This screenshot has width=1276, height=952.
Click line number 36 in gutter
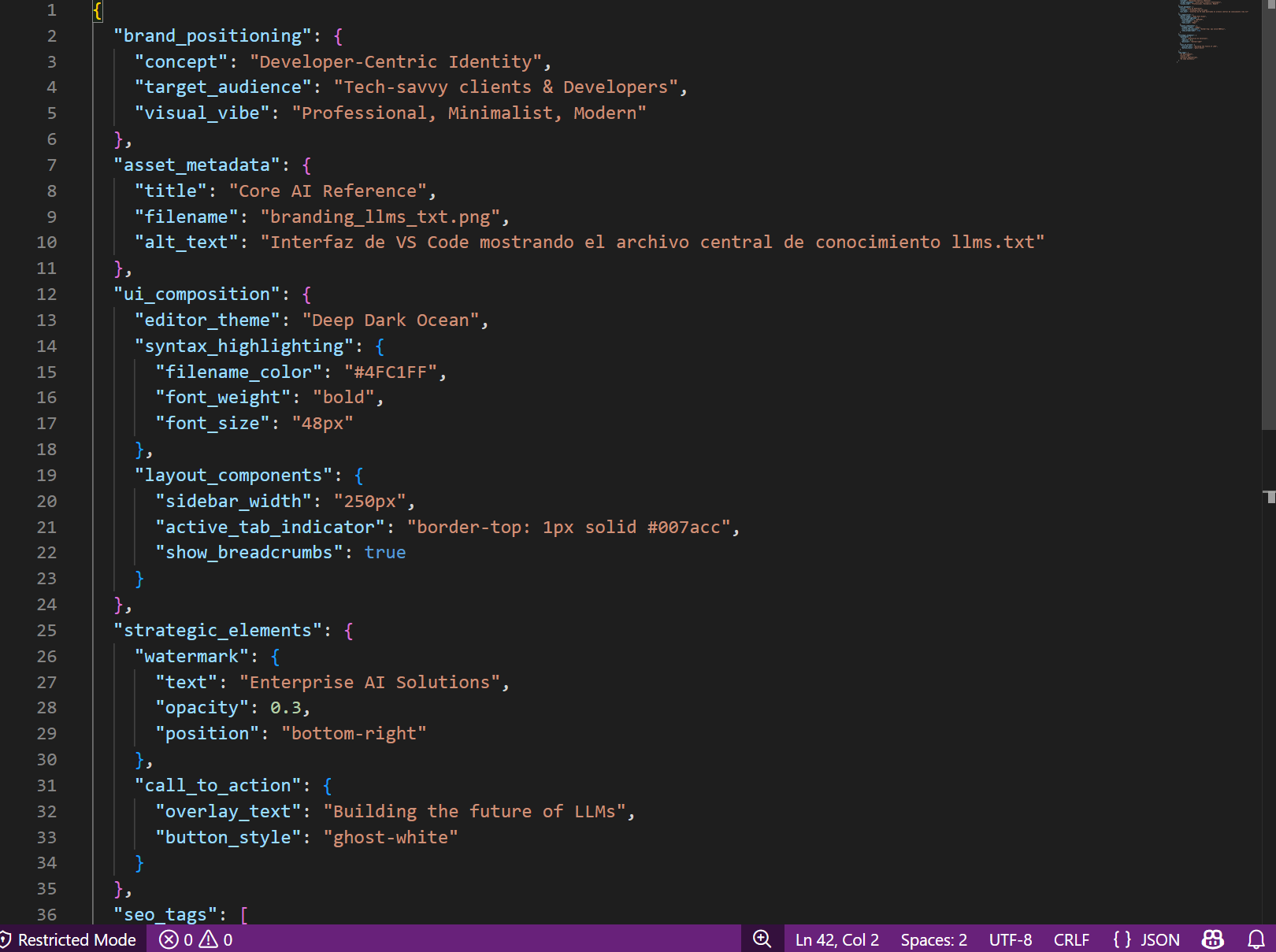pos(46,915)
